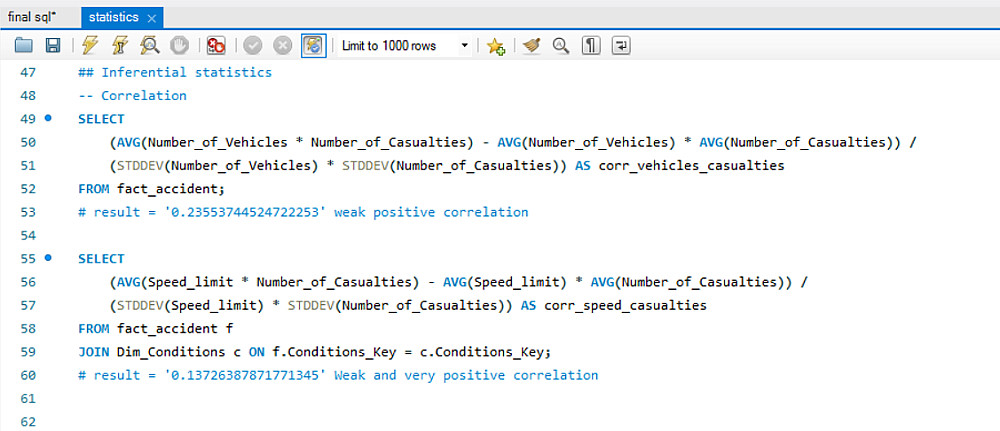Click STDDEV(Number_of_Vehicles) on line 51
The image size is (1000, 431).
click(217, 166)
